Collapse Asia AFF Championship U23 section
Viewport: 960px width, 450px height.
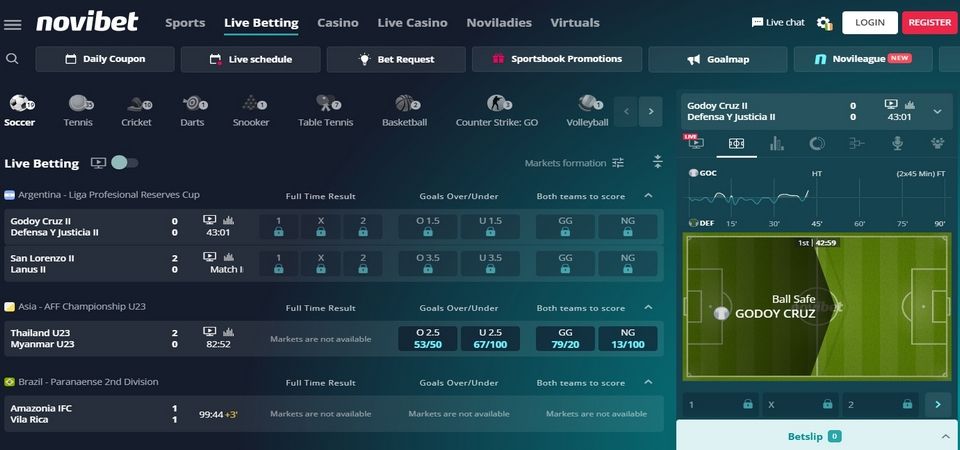coord(648,307)
